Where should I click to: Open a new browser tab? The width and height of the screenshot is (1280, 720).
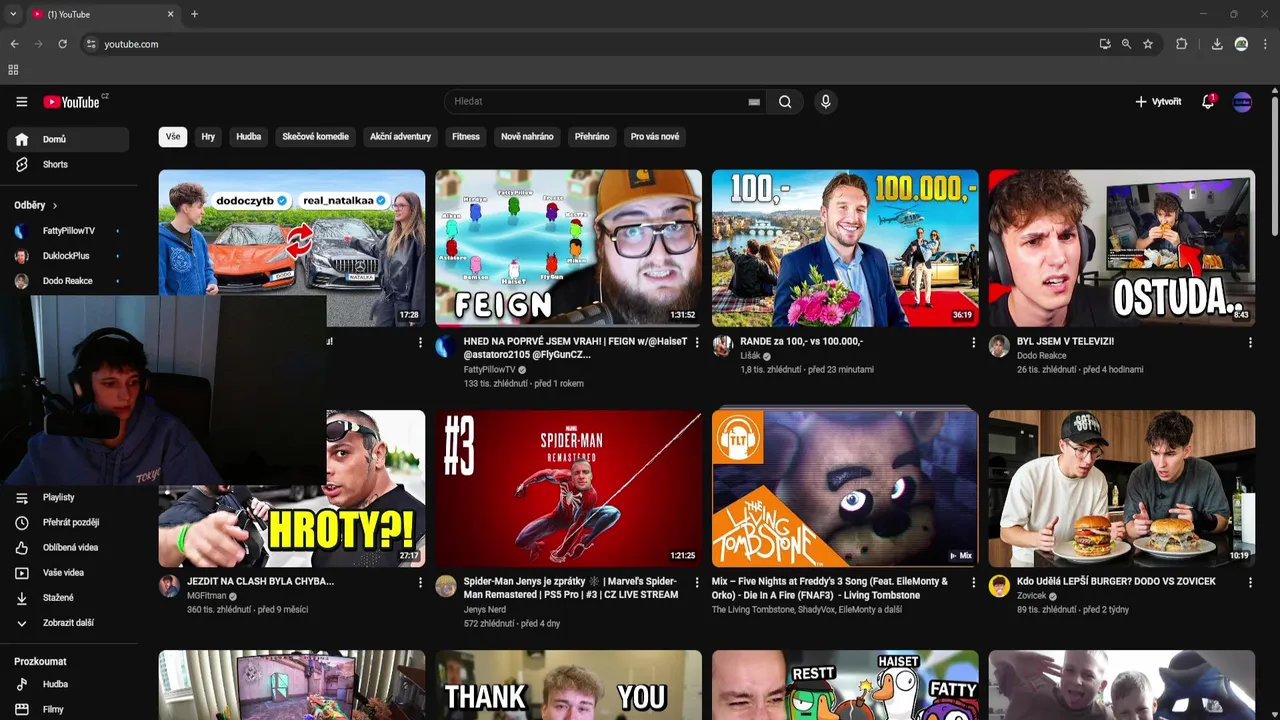click(194, 14)
